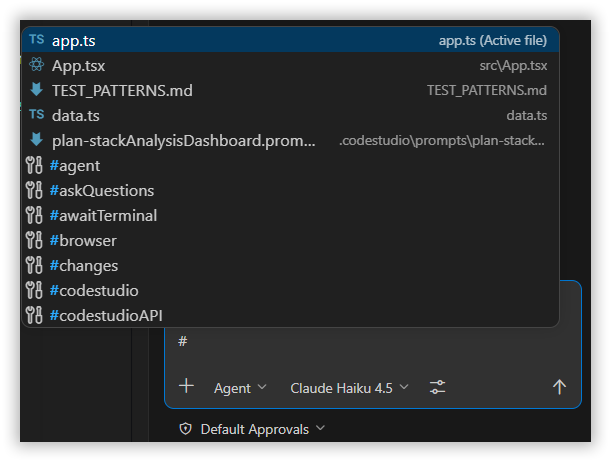Viewport: 611px width, 462px height.
Task: Click markdown arrow icon beside TEST_PATTERNS.md
Action: pyautogui.click(x=37, y=89)
